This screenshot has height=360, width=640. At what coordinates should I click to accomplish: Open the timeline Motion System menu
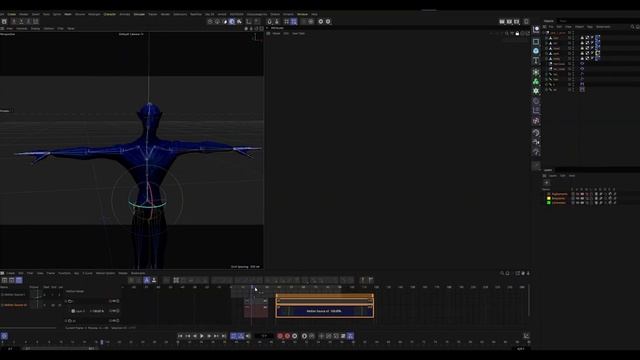pos(105,273)
